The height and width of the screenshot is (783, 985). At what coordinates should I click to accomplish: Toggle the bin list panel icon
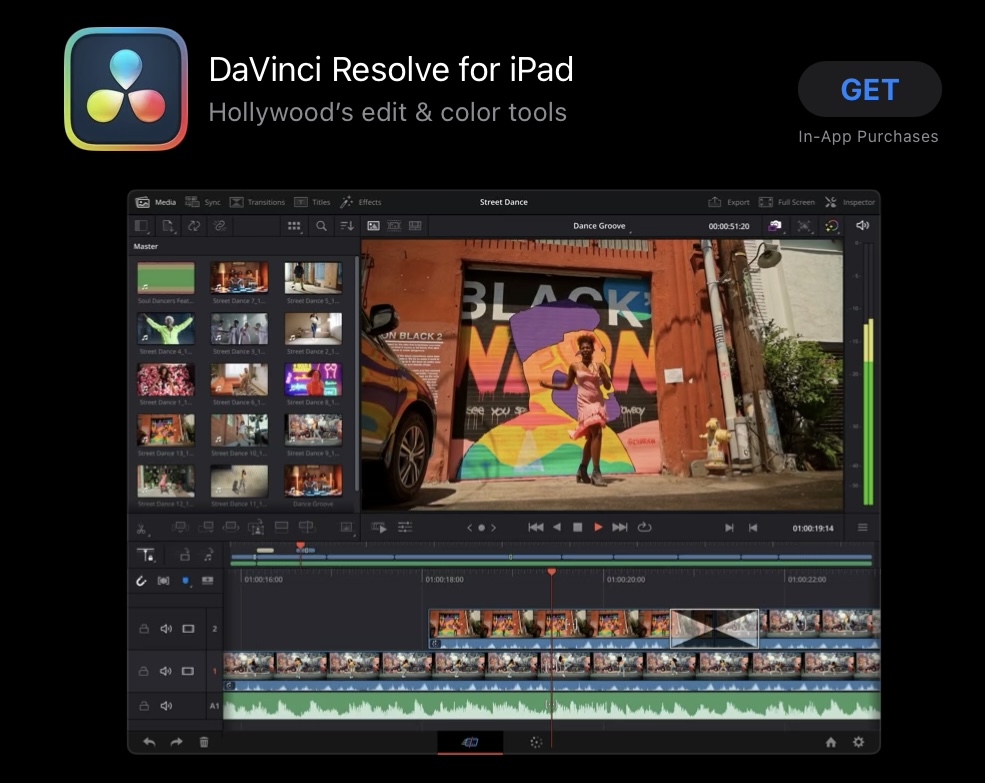(141, 226)
